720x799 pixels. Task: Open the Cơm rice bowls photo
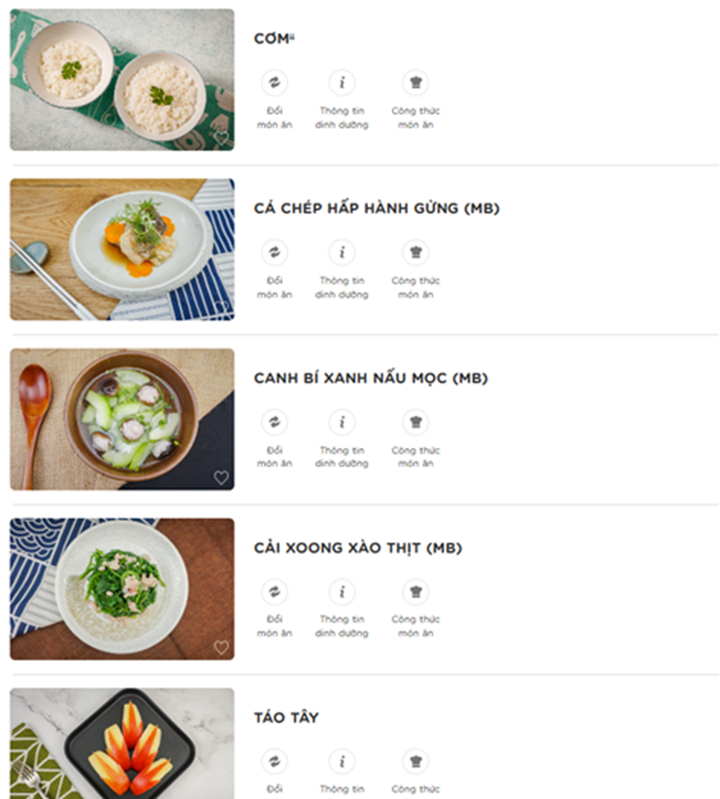coord(122,80)
